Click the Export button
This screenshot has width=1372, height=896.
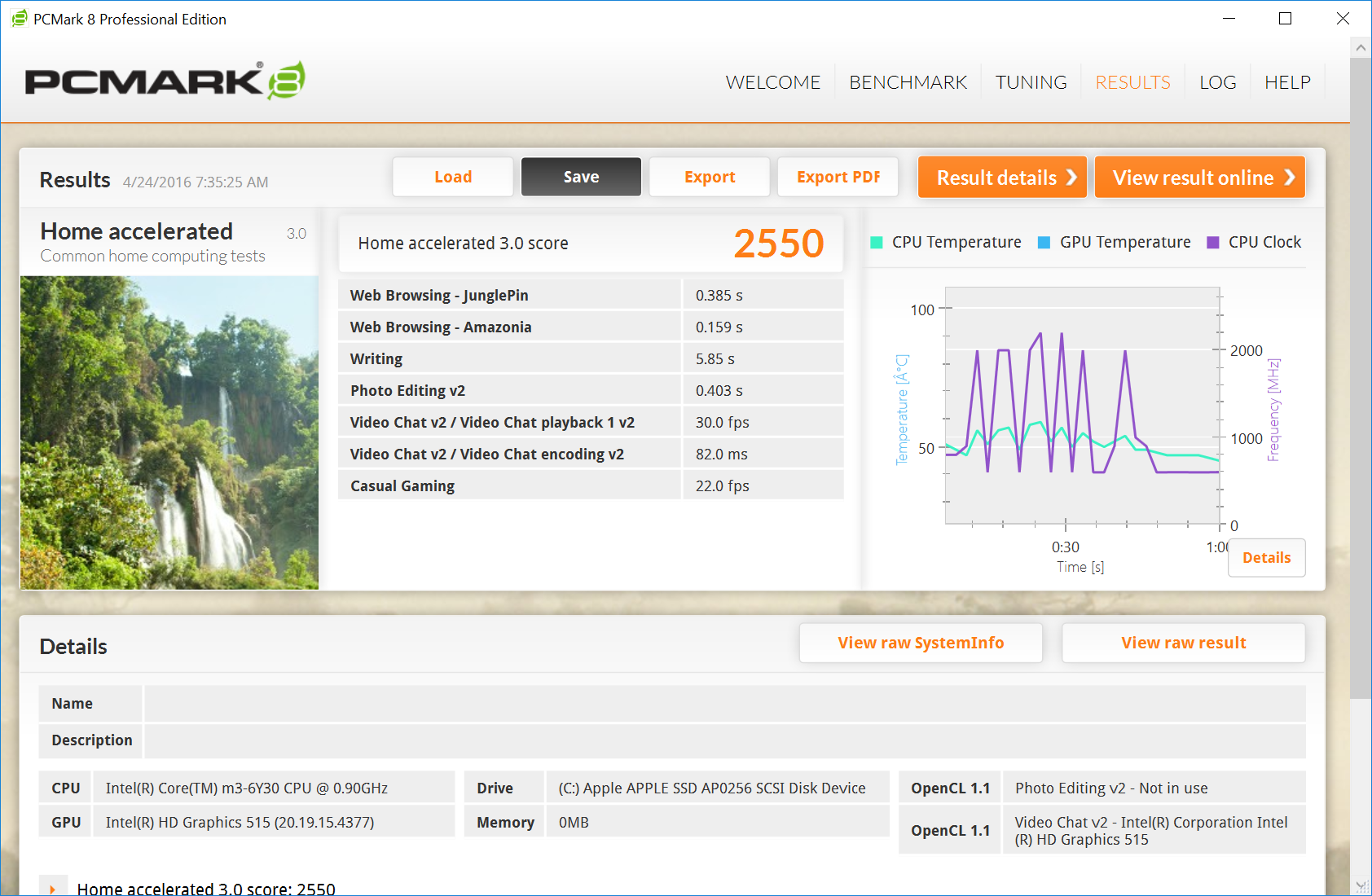point(710,177)
